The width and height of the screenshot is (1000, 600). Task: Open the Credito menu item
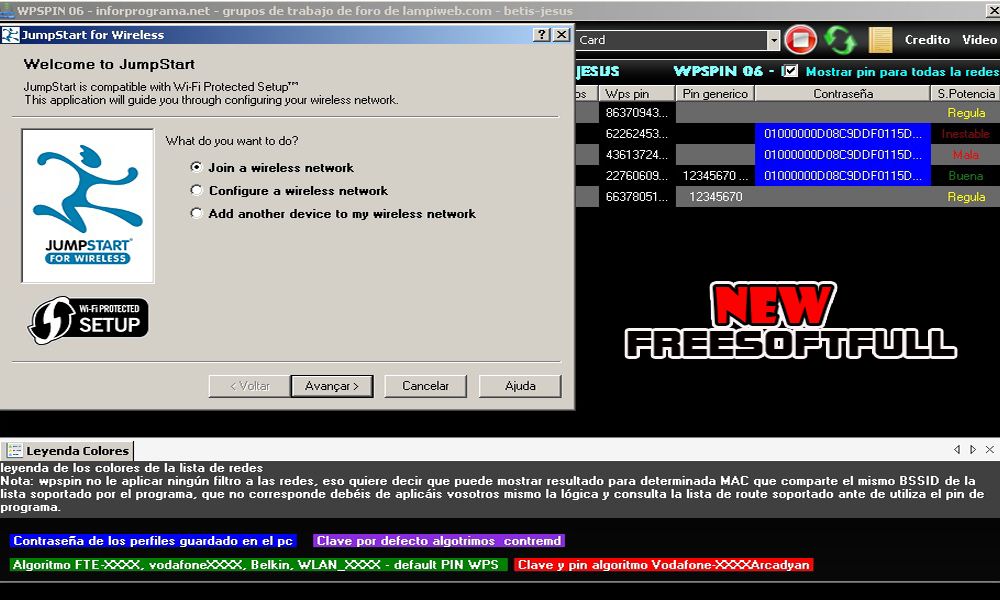[x=927, y=40]
